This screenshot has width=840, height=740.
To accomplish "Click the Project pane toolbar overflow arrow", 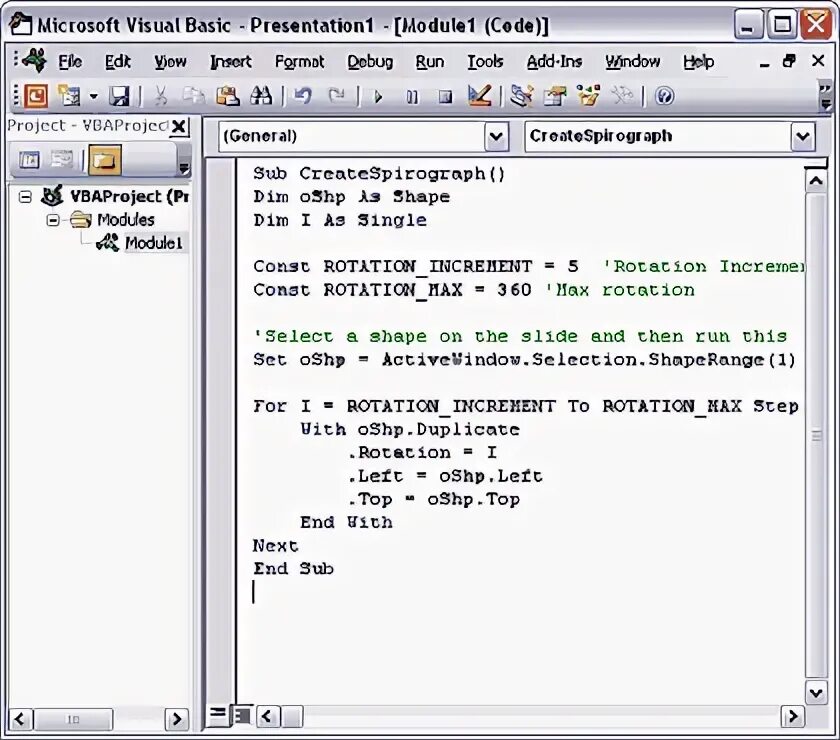I will coord(184,168).
